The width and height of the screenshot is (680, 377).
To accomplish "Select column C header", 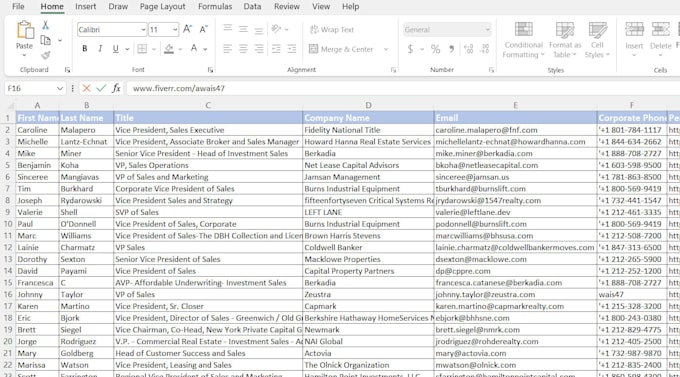I will pos(208,105).
